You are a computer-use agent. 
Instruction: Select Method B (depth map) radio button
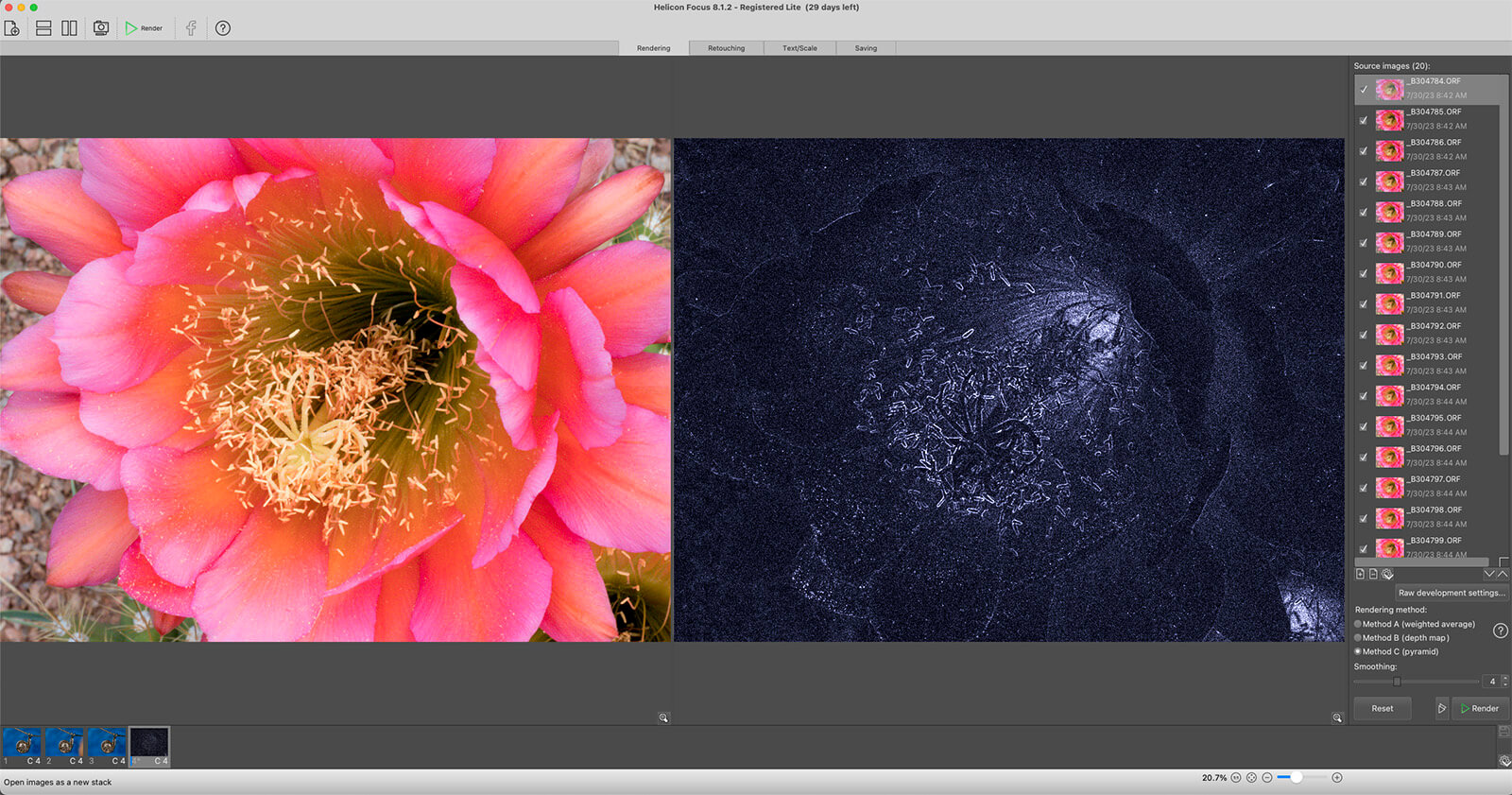coord(1358,638)
